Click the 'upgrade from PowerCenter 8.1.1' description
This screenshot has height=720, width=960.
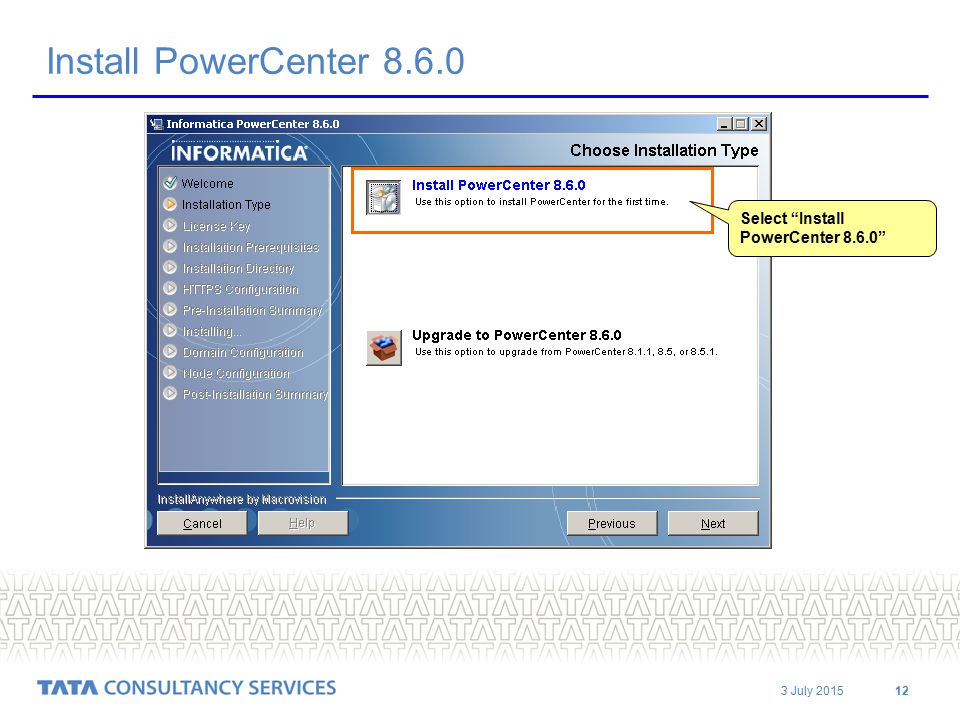pos(566,351)
